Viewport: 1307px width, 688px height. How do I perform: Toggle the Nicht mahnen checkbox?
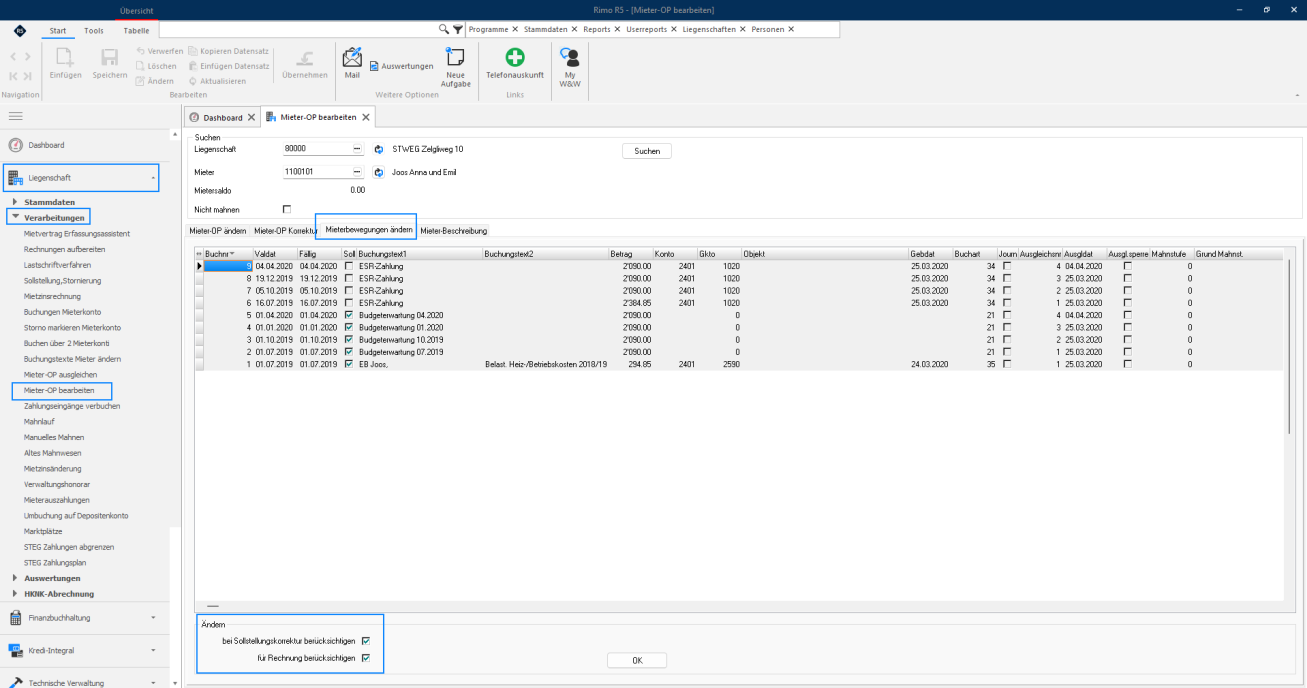coord(287,209)
